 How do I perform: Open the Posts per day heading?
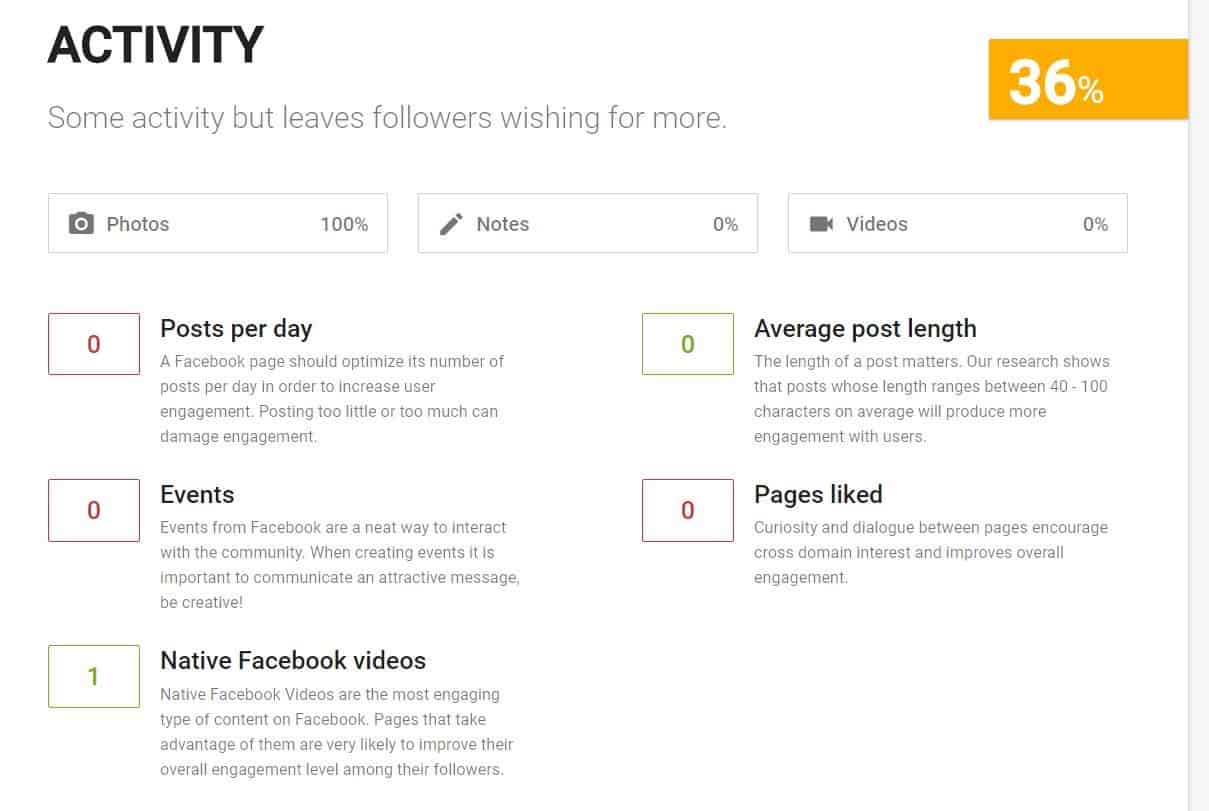pyautogui.click(x=236, y=329)
